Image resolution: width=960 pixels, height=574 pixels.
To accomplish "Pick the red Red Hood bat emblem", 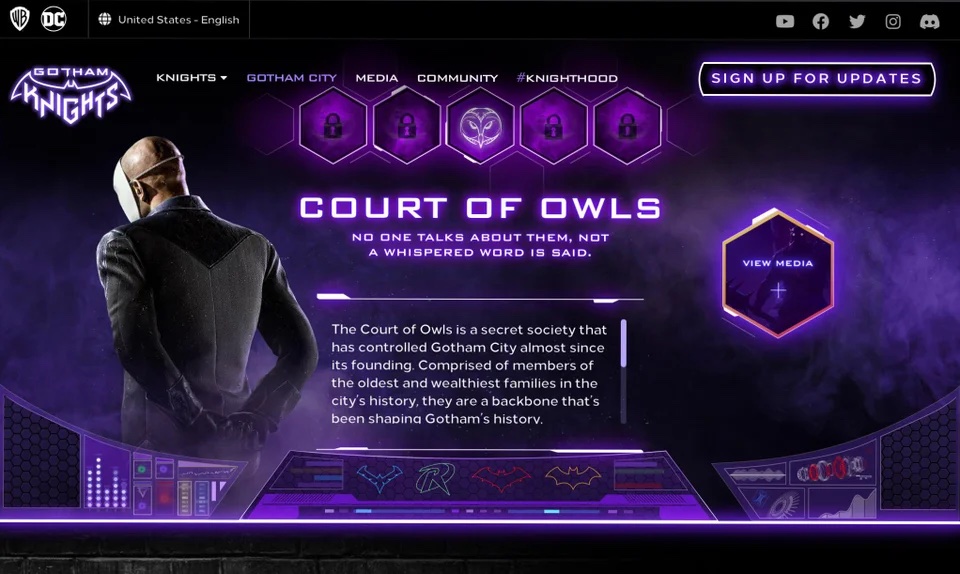I will [x=501, y=478].
